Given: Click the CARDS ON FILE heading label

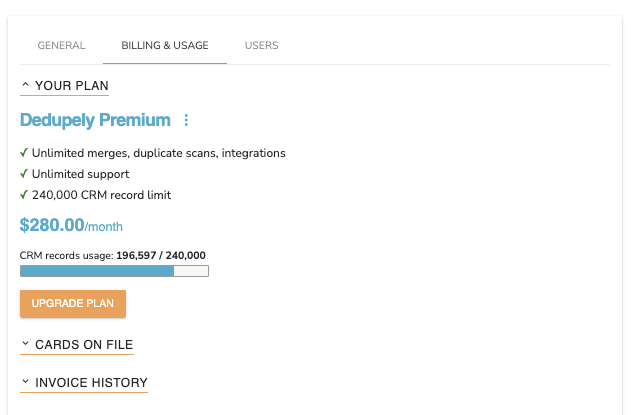Looking at the screenshot, I should pyautogui.click(x=84, y=344).
